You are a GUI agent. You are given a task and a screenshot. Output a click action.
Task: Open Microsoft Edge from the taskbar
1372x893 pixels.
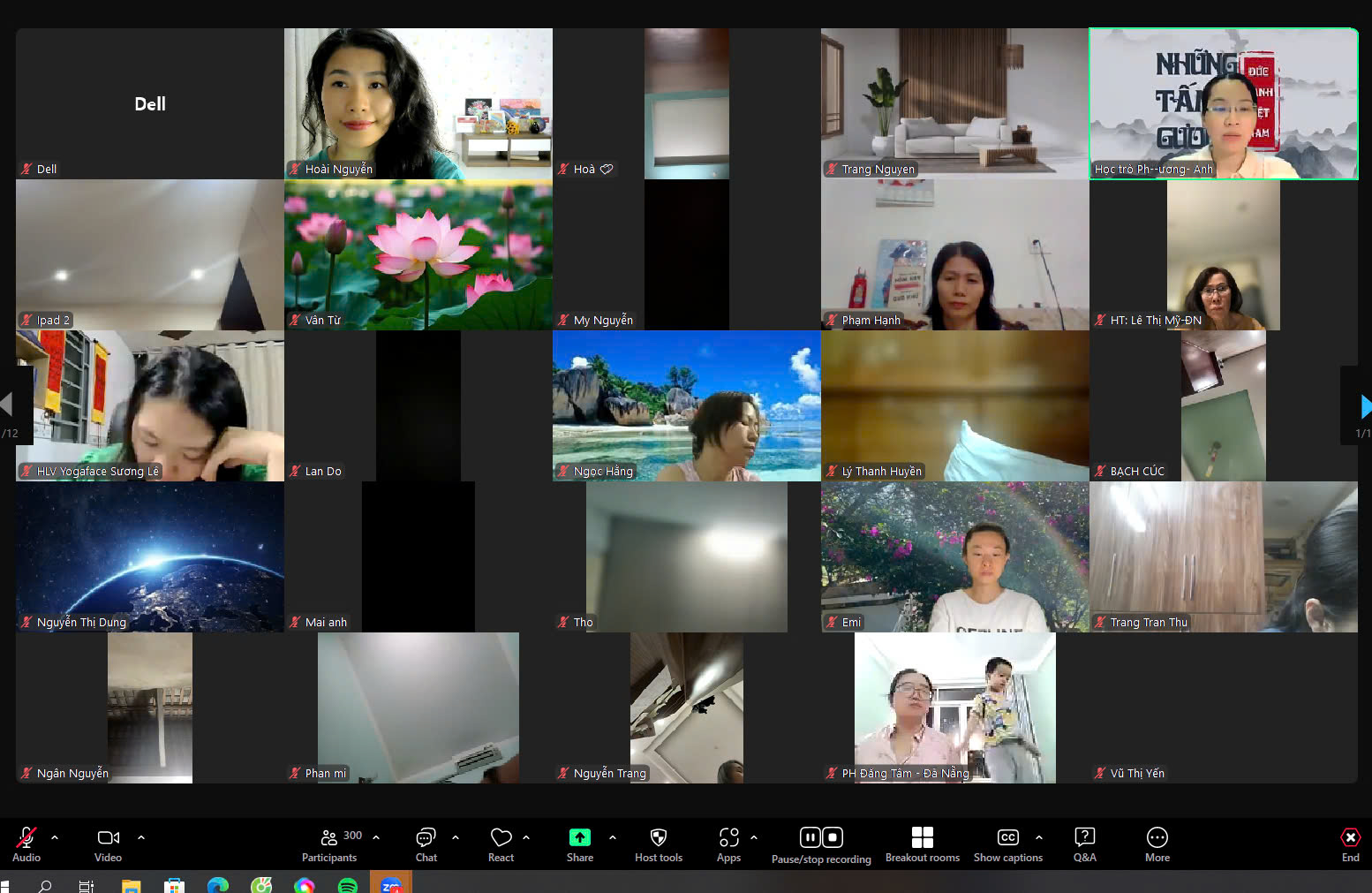(x=218, y=885)
